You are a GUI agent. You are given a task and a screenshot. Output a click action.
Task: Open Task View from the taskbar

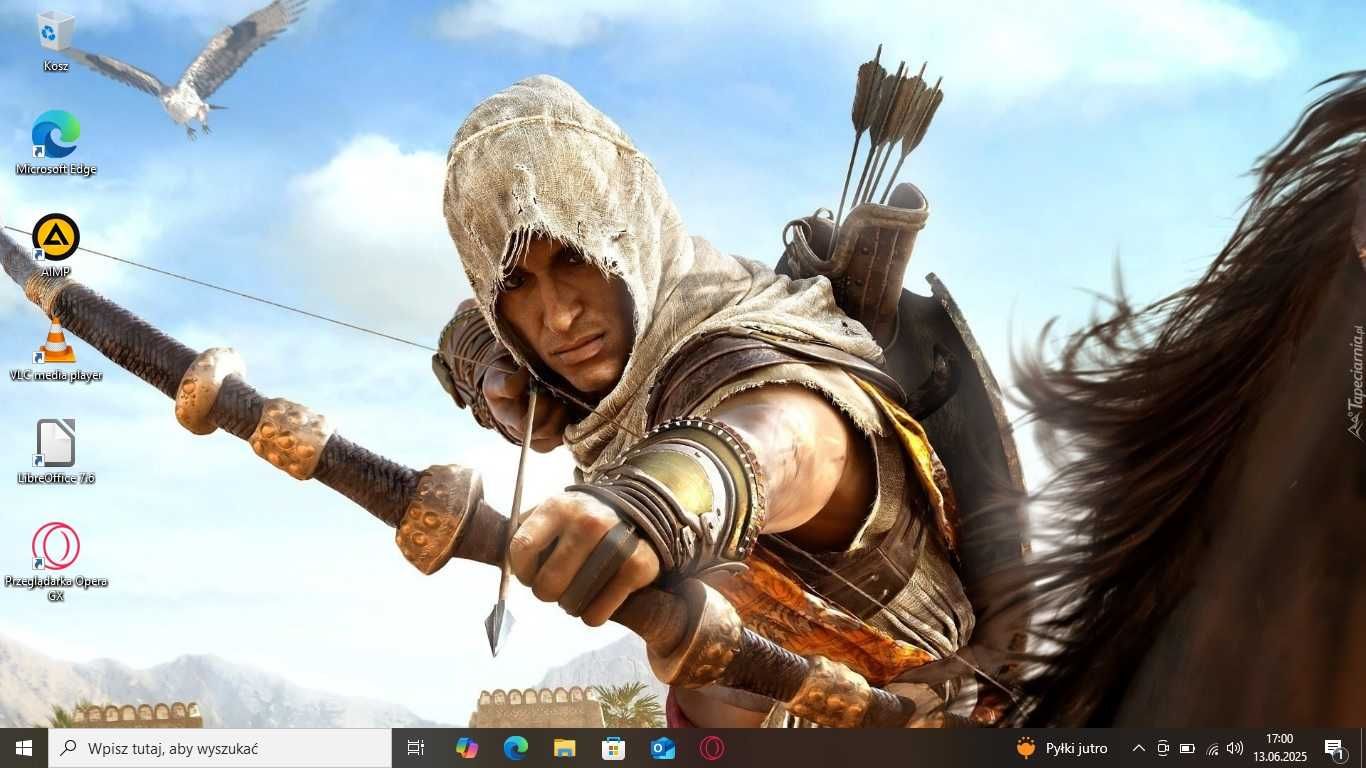tap(416, 748)
